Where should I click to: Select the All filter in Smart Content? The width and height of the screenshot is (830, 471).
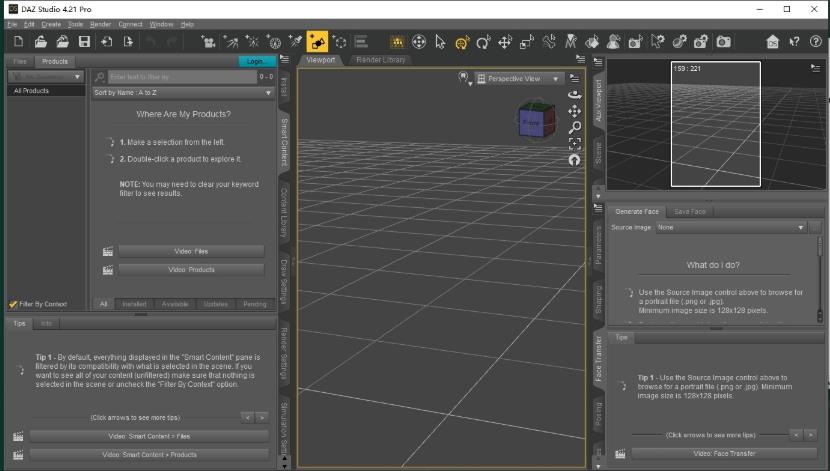(103, 304)
